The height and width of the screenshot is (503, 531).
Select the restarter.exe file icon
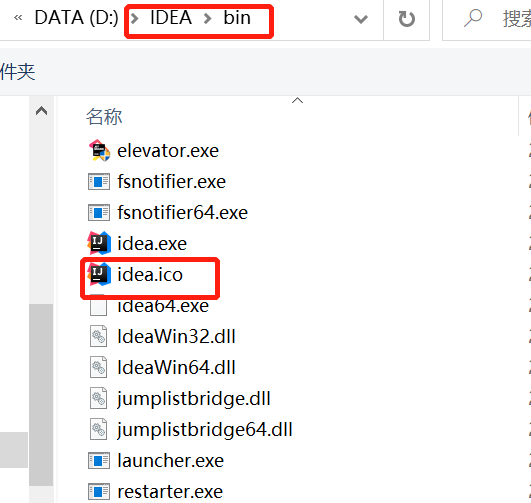pos(99,491)
